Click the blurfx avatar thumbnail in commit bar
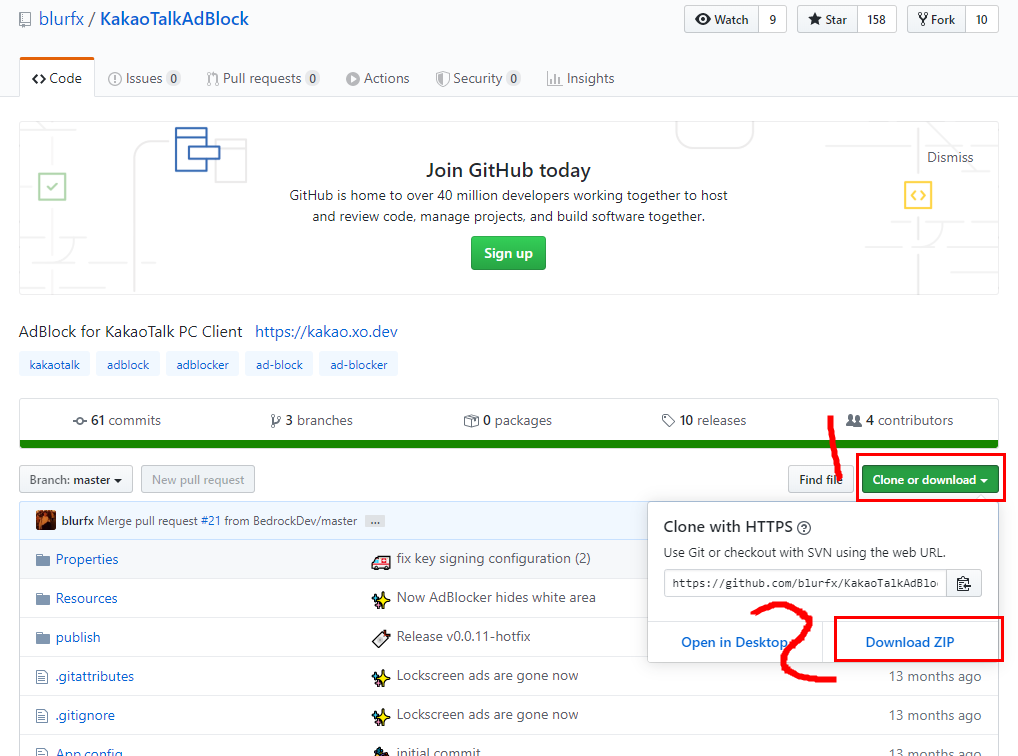This screenshot has width=1018, height=756. 46,520
